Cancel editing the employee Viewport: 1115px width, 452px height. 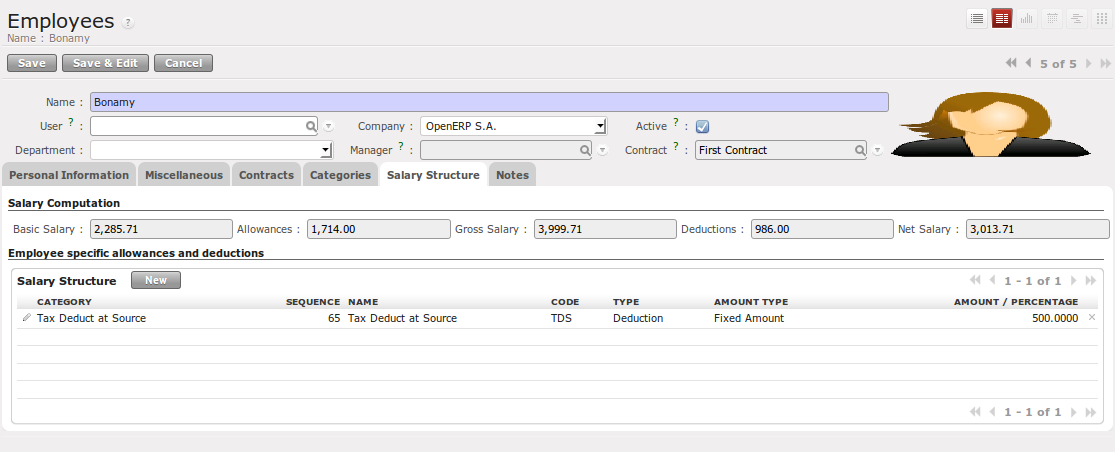point(183,63)
